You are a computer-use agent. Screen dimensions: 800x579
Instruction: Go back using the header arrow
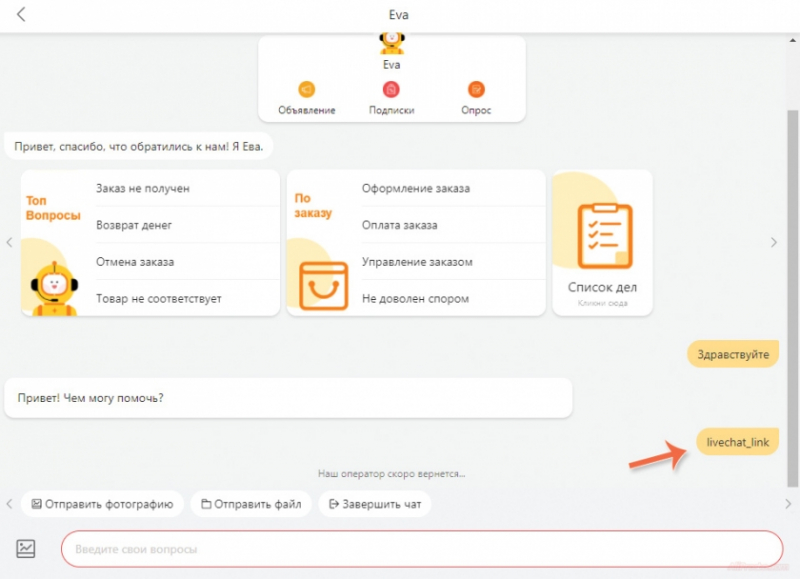point(21,14)
